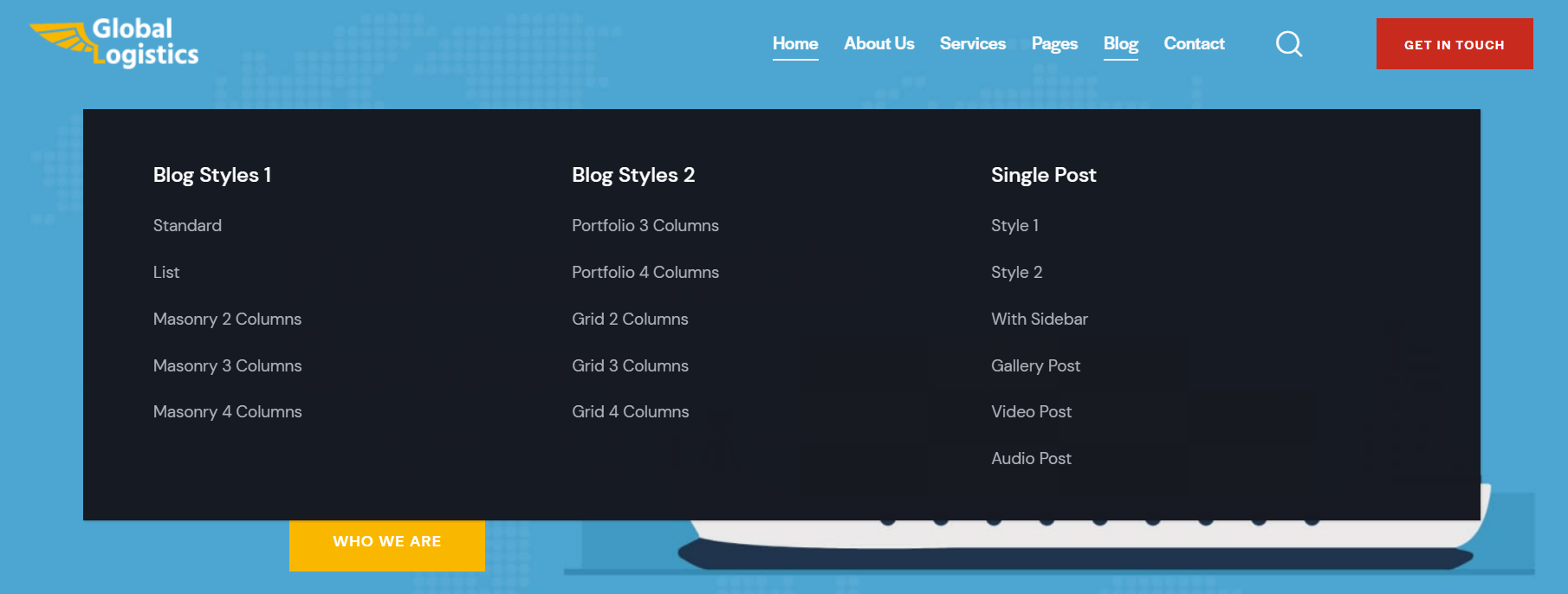The image size is (1568, 594).
Task: Open the Standard blog style
Action: (x=187, y=226)
